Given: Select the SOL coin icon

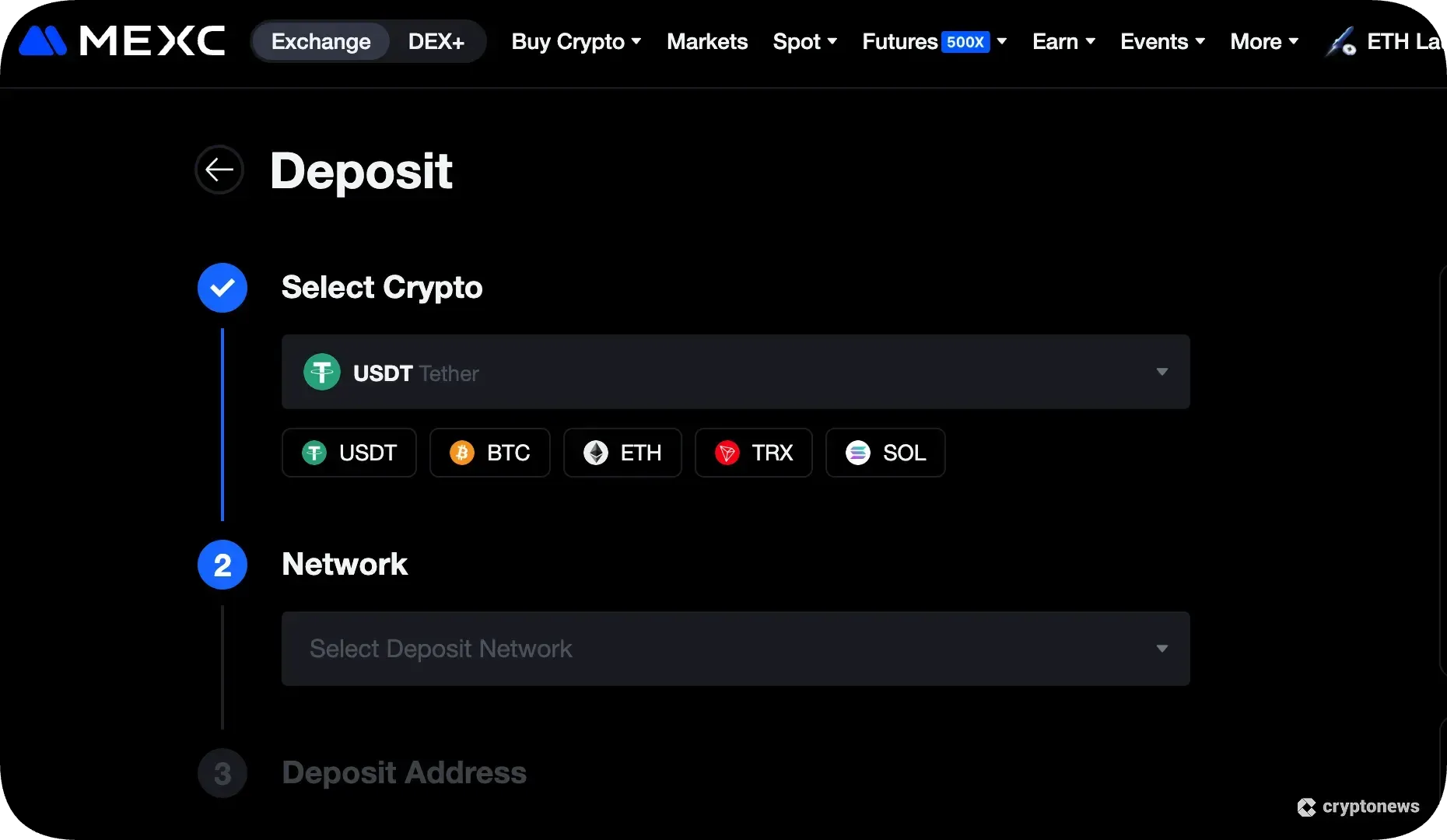Looking at the screenshot, I should tap(859, 453).
